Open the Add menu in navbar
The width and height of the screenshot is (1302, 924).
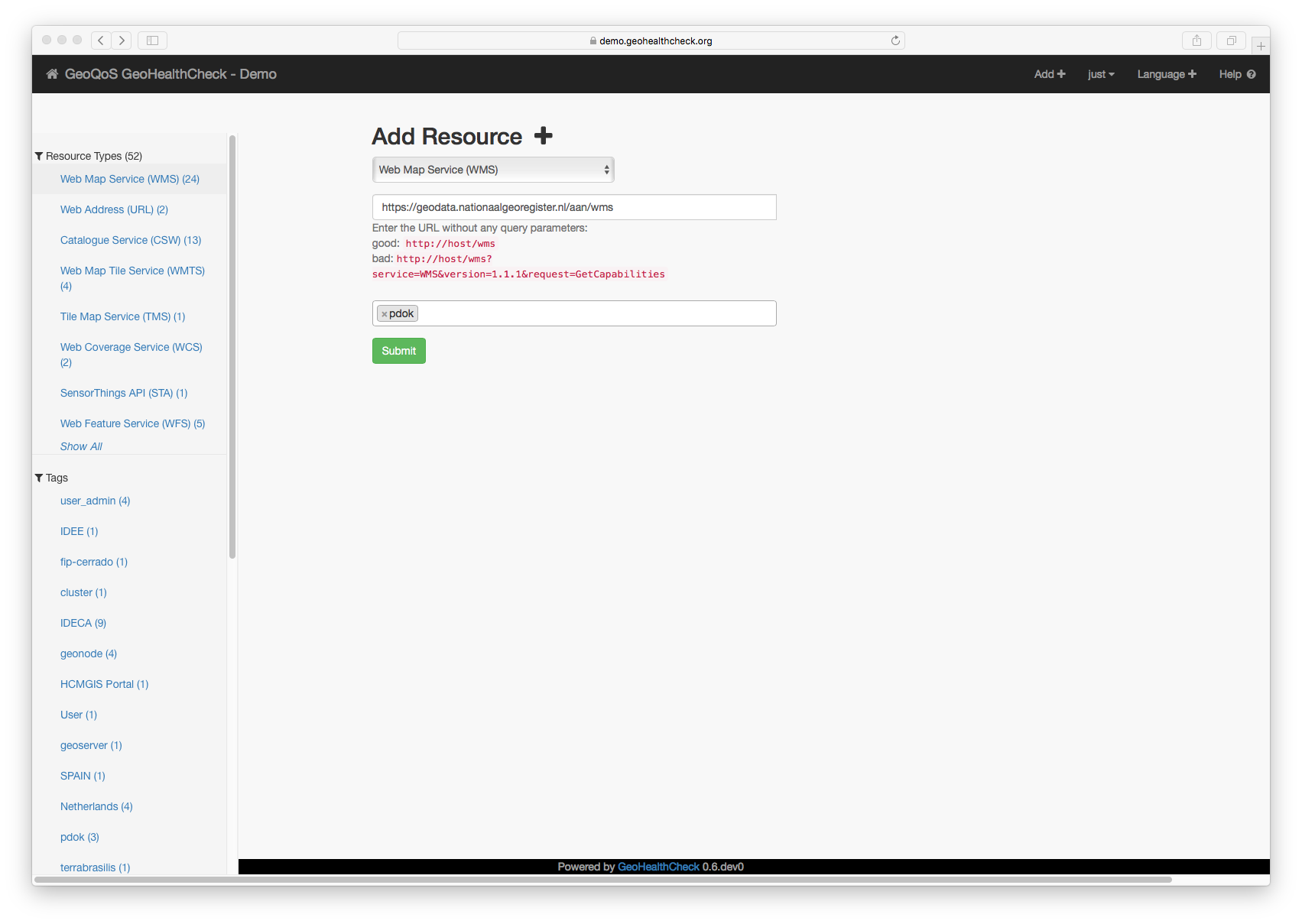pyautogui.click(x=1049, y=74)
